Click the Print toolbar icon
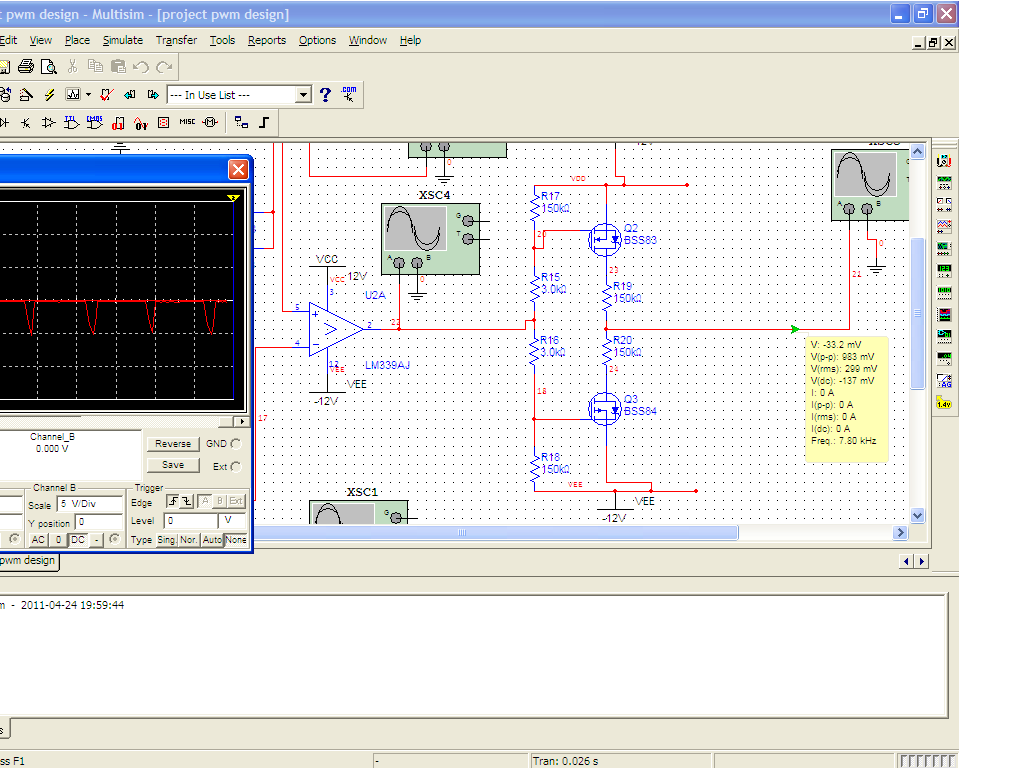This screenshot has width=1024, height=768. point(26,67)
